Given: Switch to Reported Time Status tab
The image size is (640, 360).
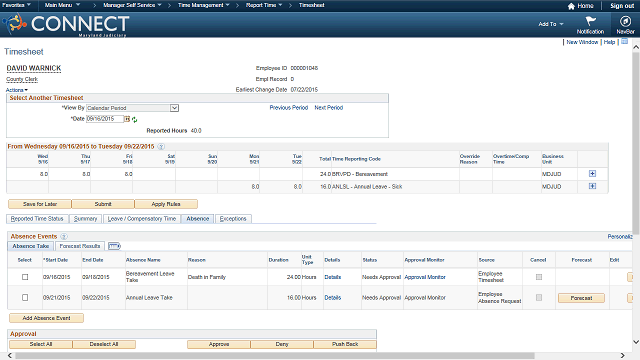Looking at the screenshot, I should pyautogui.click(x=37, y=219).
